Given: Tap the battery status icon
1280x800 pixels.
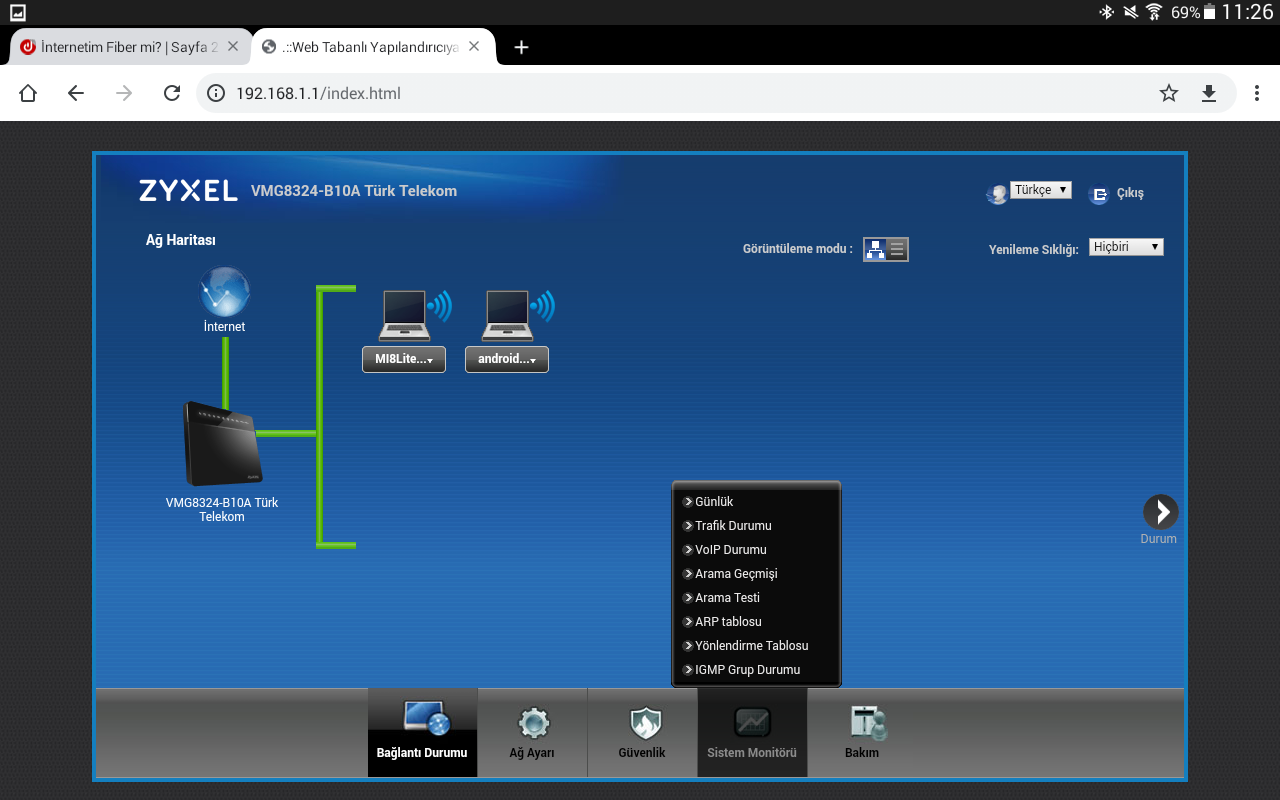Looking at the screenshot, I should point(1210,12).
